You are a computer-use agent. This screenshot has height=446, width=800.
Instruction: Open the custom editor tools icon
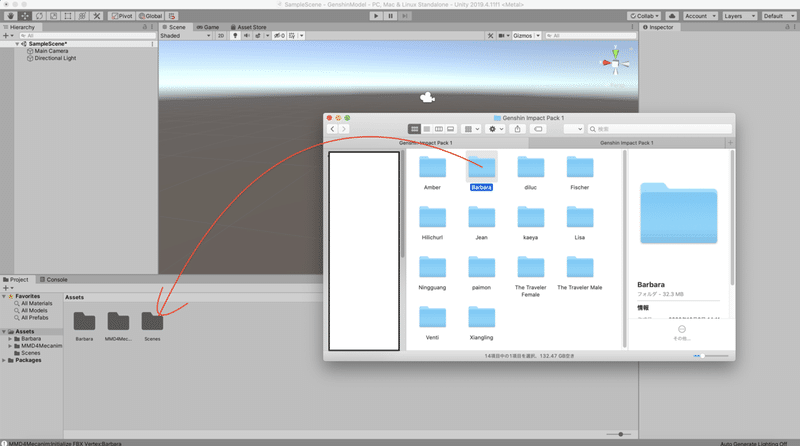[x=96, y=16]
